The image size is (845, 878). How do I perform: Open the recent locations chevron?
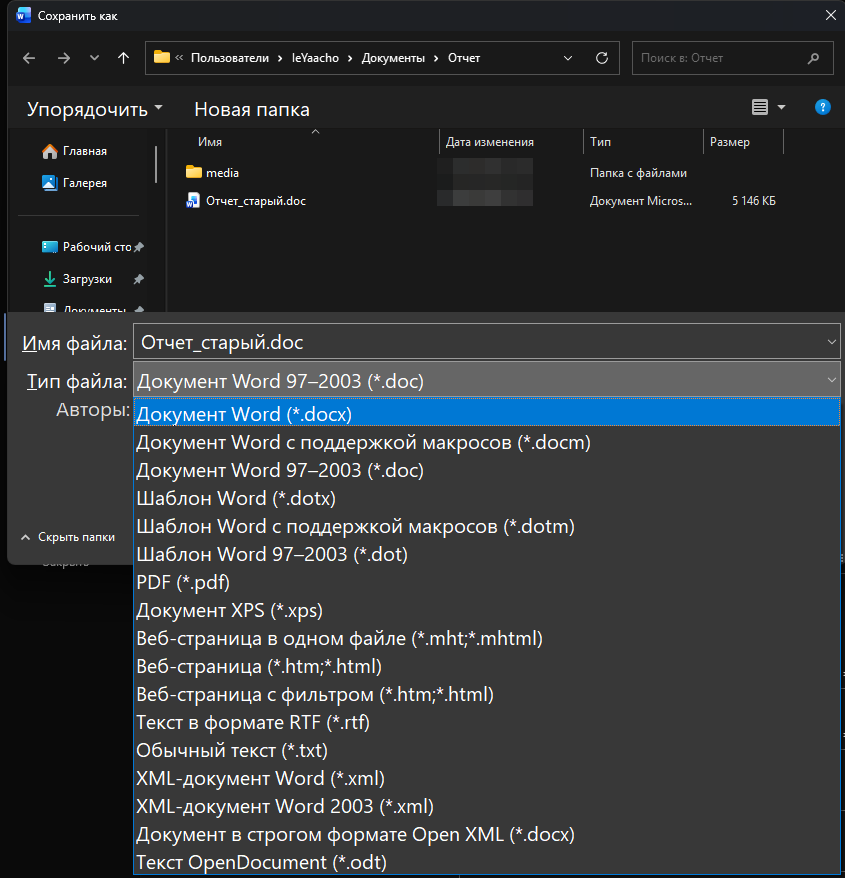(94, 58)
